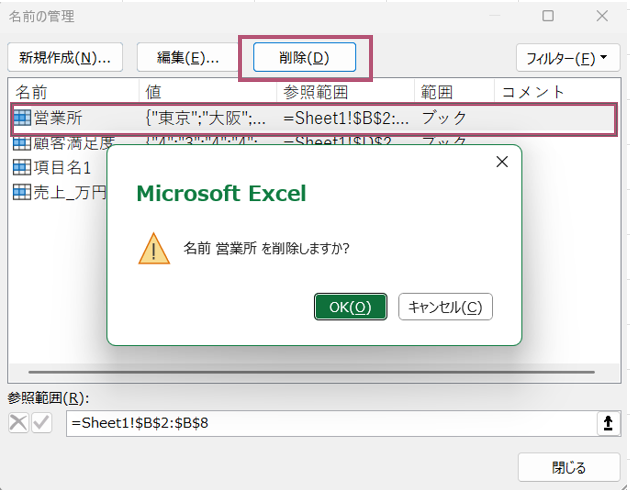Sort by the 名前 column header
Screen dimensions: 630x490
pyautogui.click(x=74, y=92)
